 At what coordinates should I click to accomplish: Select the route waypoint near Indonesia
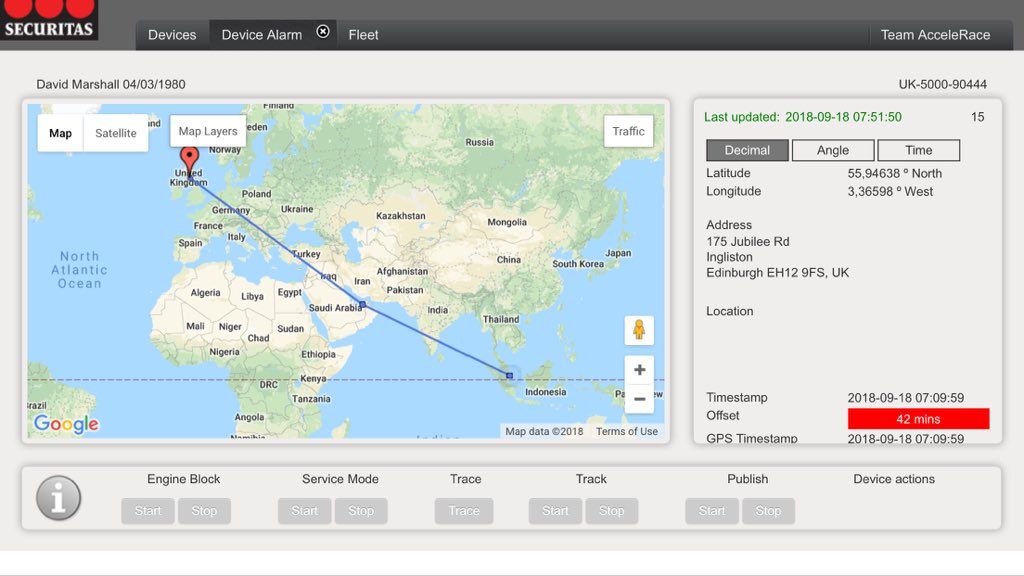pyautogui.click(x=509, y=376)
